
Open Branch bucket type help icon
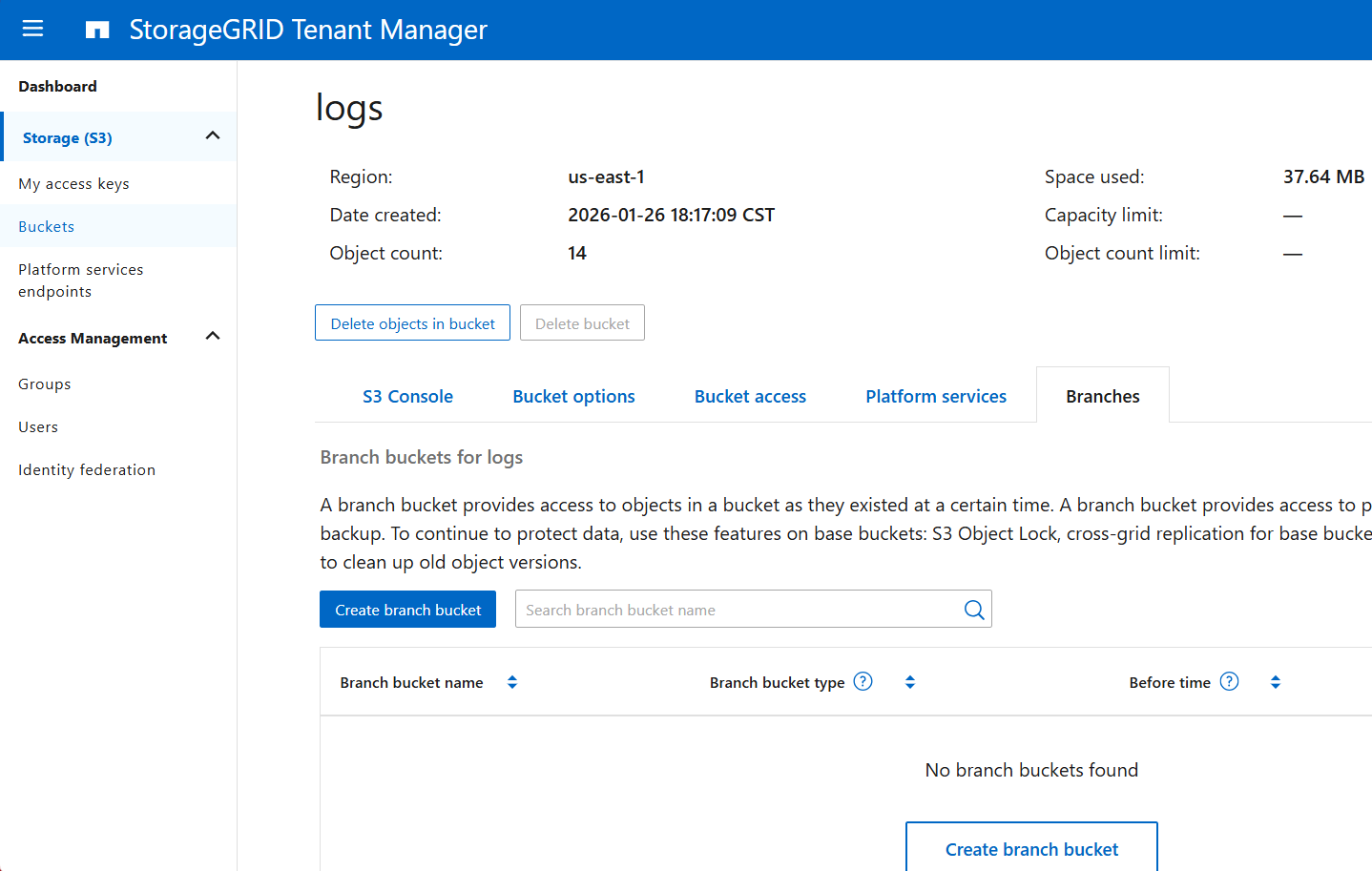pyautogui.click(x=863, y=681)
